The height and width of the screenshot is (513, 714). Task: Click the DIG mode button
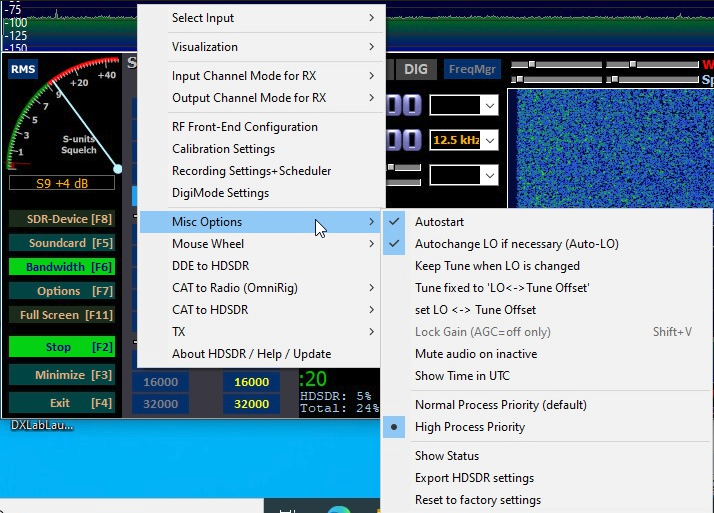(416, 69)
